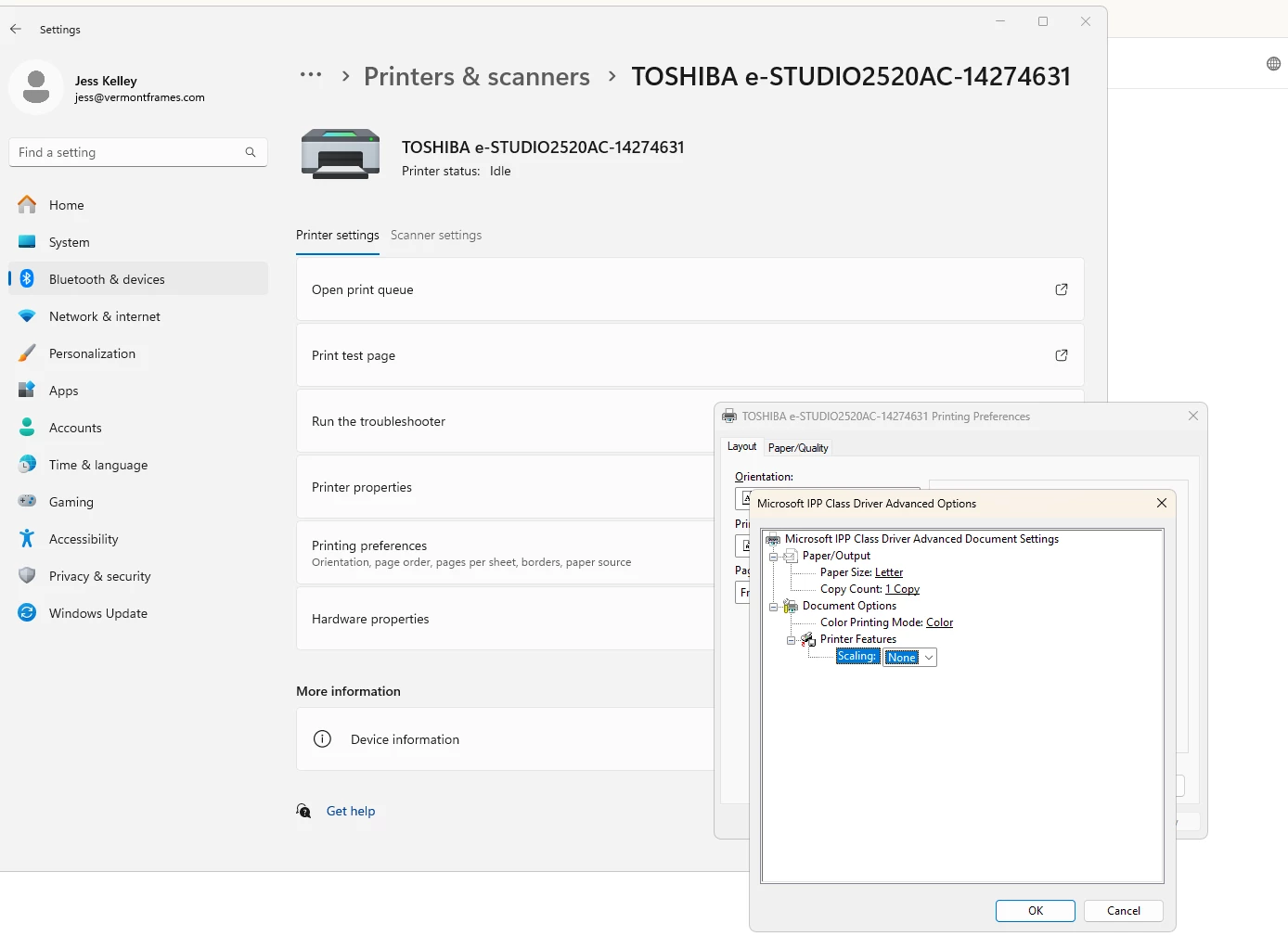Click the jess@vermontframes.com account email
Viewport: 1288px width, 949px height.
(x=140, y=97)
